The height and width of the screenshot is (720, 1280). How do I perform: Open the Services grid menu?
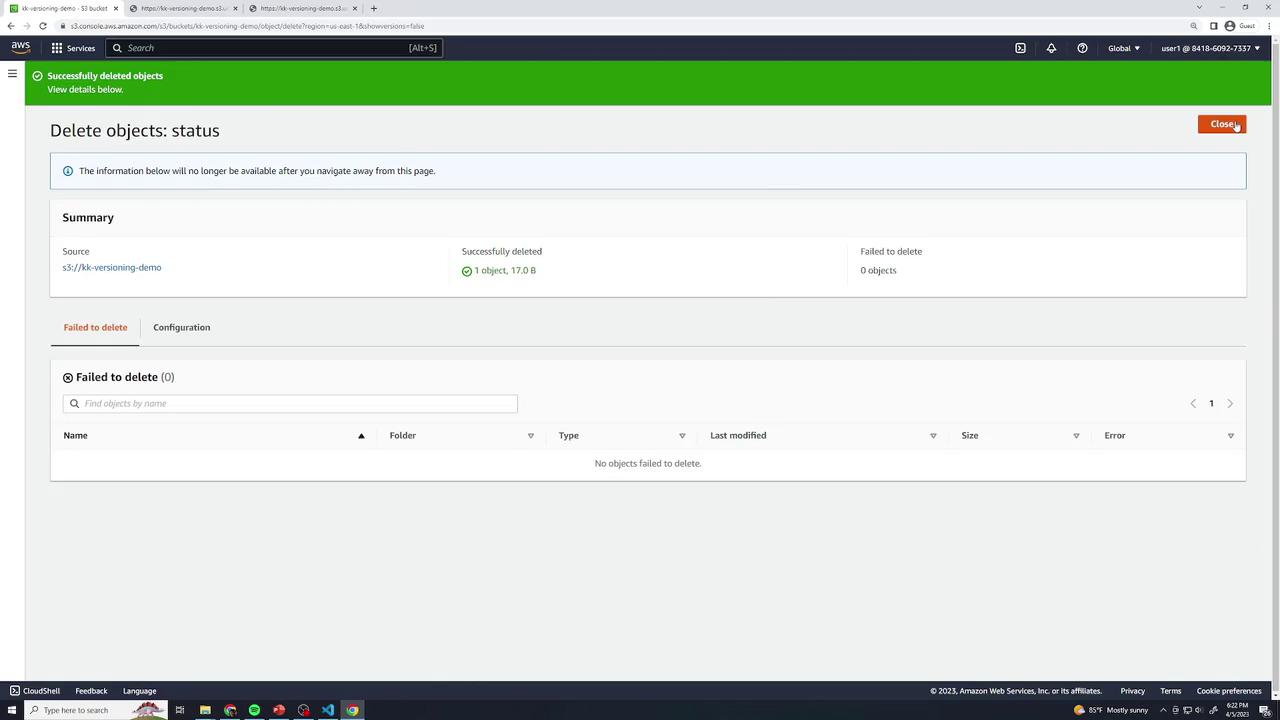tap(74, 48)
